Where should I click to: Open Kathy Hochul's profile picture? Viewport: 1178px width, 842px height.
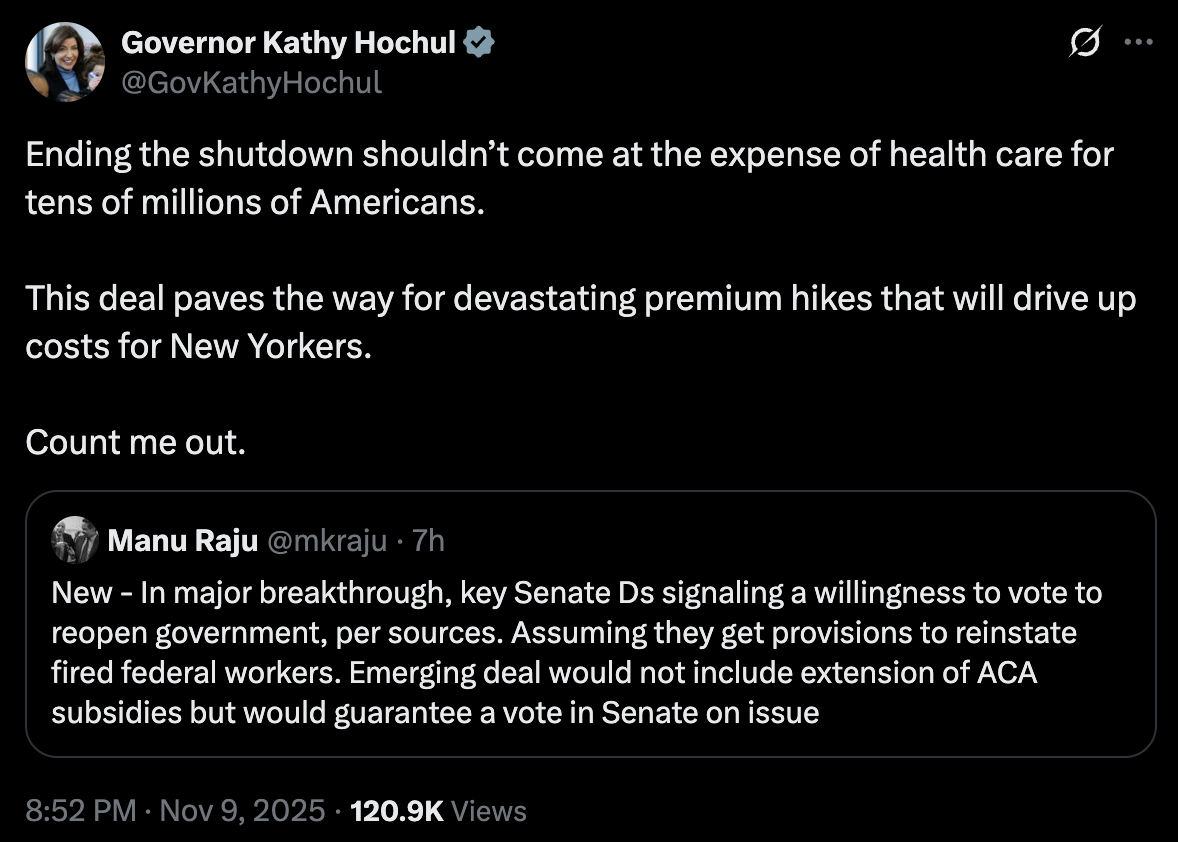(65, 62)
